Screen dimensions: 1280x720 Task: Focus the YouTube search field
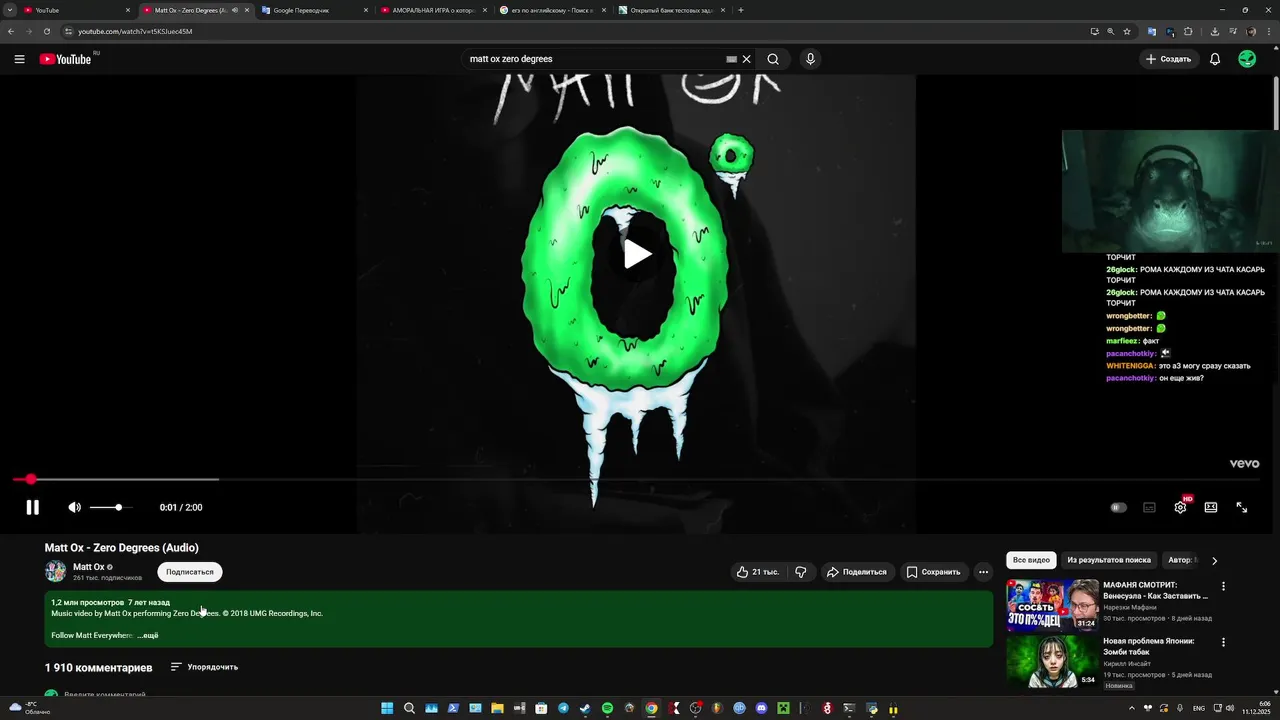click(x=595, y=59)
